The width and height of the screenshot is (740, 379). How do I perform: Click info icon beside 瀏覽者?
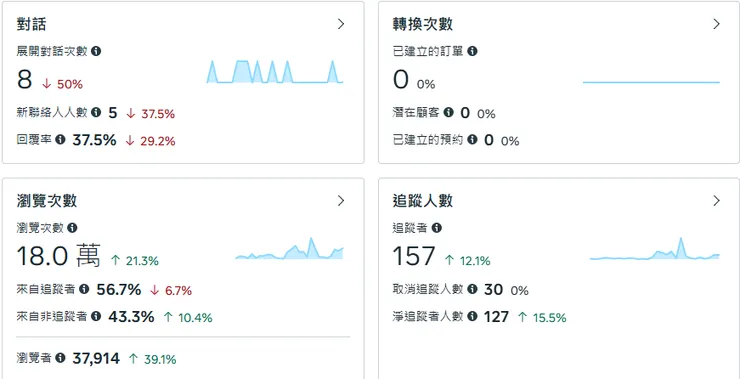click(x=60, y=358)
